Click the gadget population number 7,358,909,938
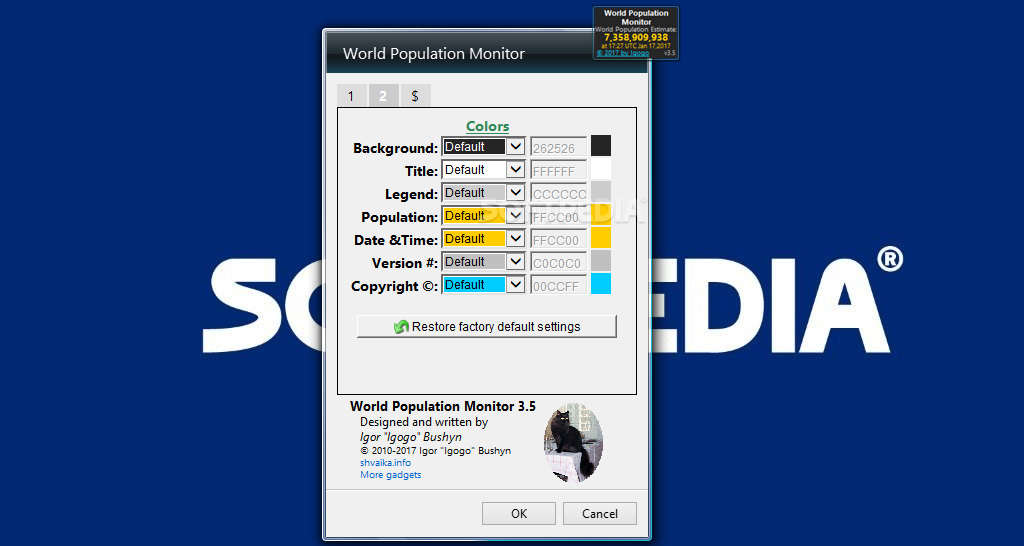The image size is (1024, 546). point(636,38)
